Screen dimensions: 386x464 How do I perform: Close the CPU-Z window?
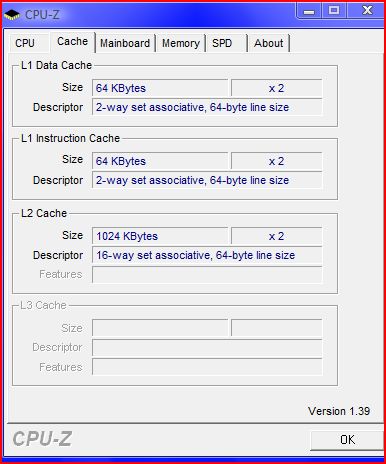click(367, 11)
